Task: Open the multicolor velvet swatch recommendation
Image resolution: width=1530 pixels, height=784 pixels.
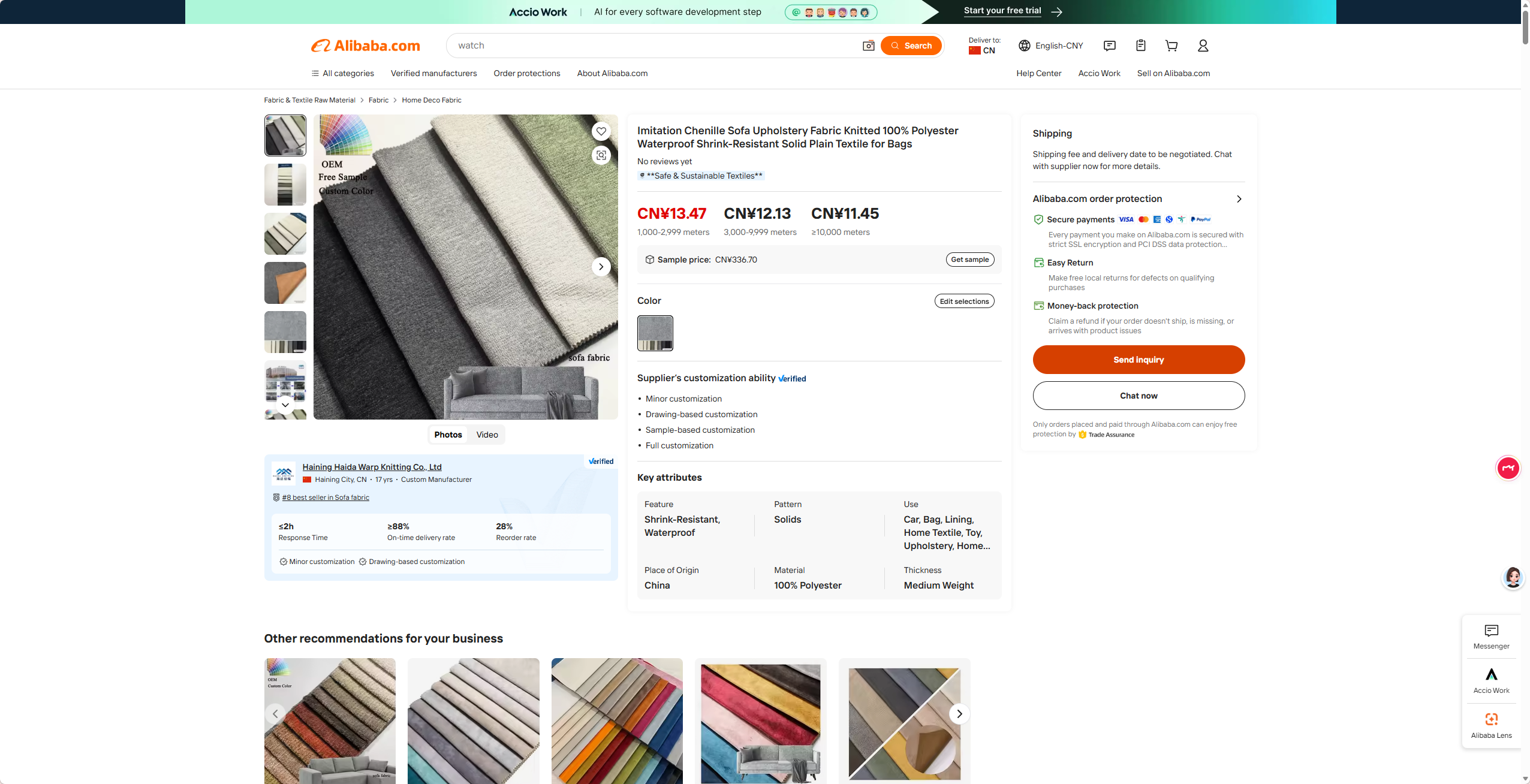Action: pyautogui.click(x=617, y=721)
